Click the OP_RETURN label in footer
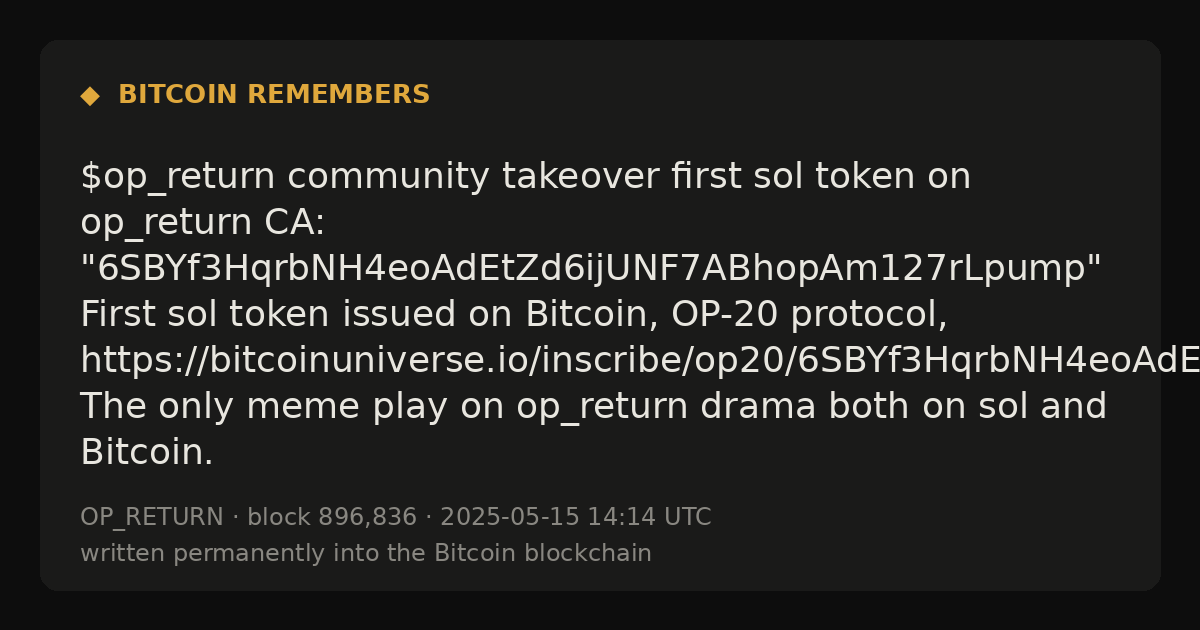This screenshot has height=630, width=1200. tap(152, 518)
